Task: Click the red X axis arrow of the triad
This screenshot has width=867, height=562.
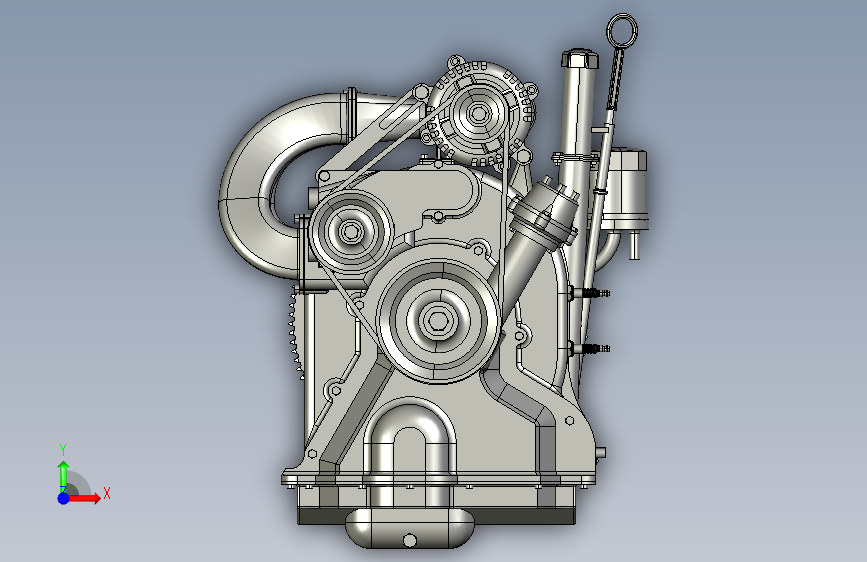Action: point(83,498)
